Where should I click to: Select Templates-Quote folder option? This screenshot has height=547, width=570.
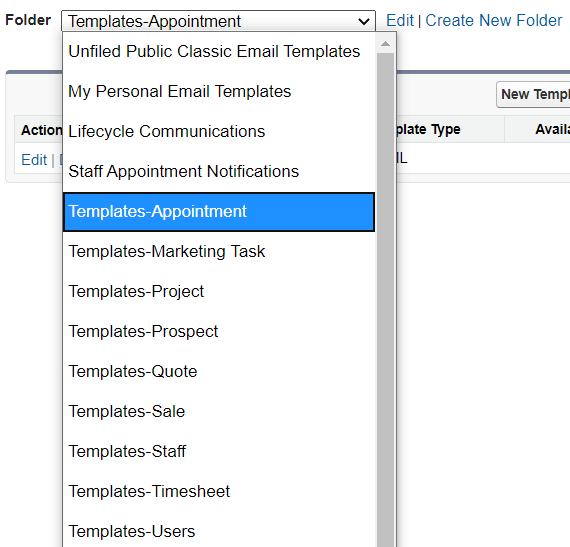pyautogui.click(x=219, y=371)
